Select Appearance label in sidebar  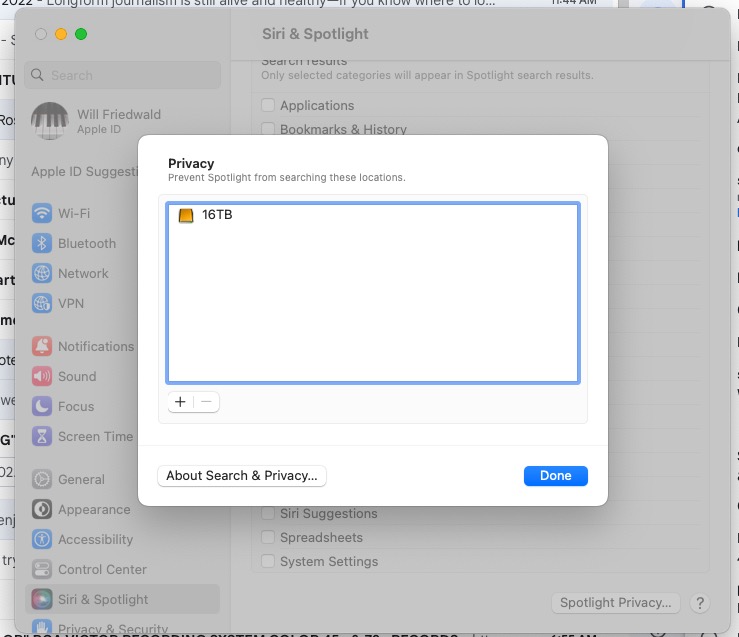[x=94, y=510]
